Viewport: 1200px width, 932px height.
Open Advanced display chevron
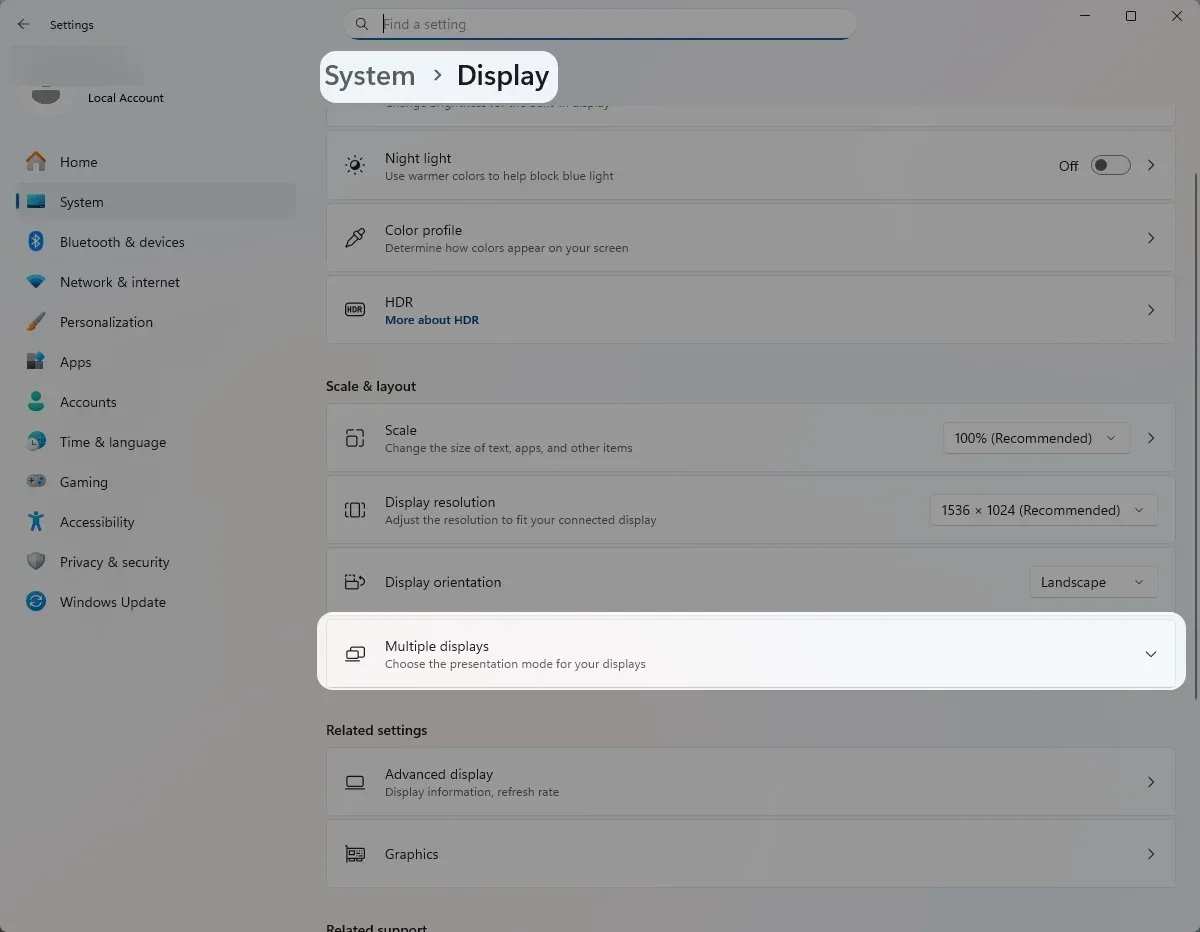[1151, 782]
